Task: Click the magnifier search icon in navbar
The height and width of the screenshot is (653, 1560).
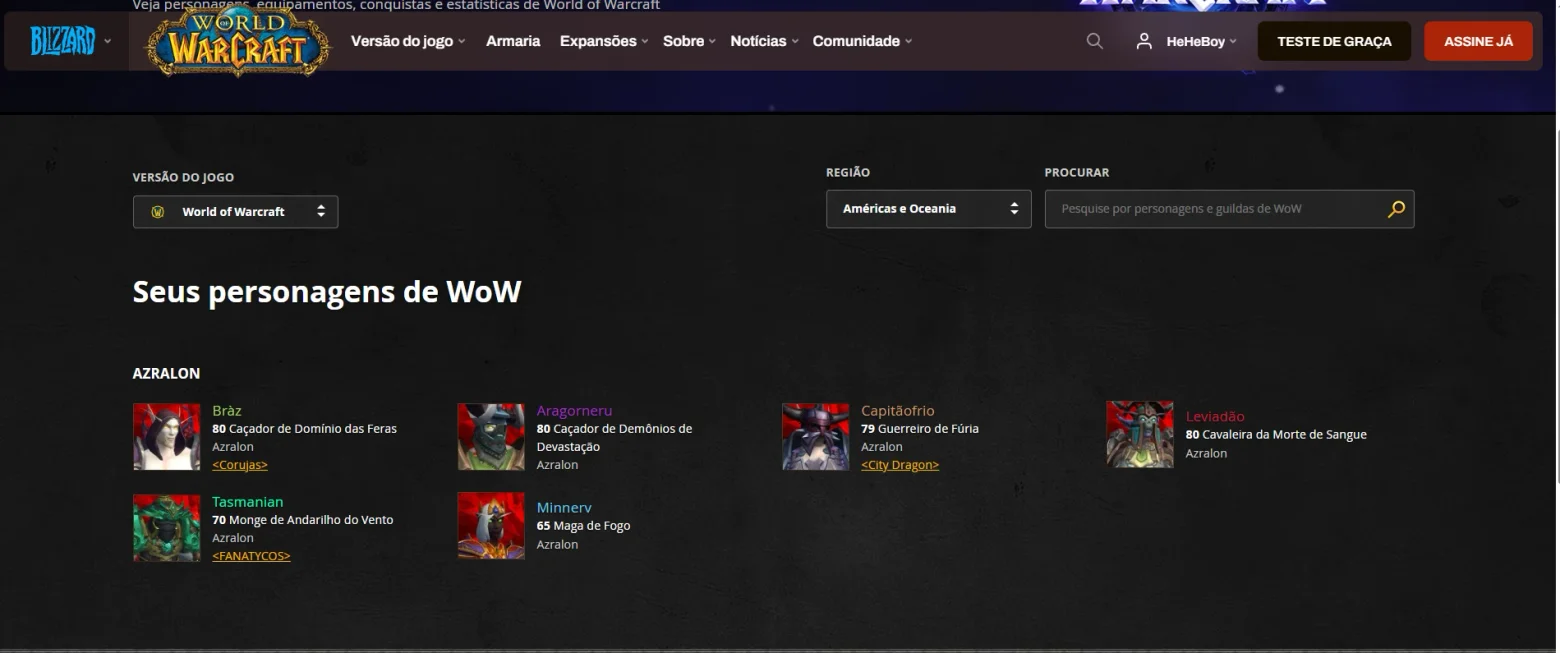Action: (x=1095, y=41)
